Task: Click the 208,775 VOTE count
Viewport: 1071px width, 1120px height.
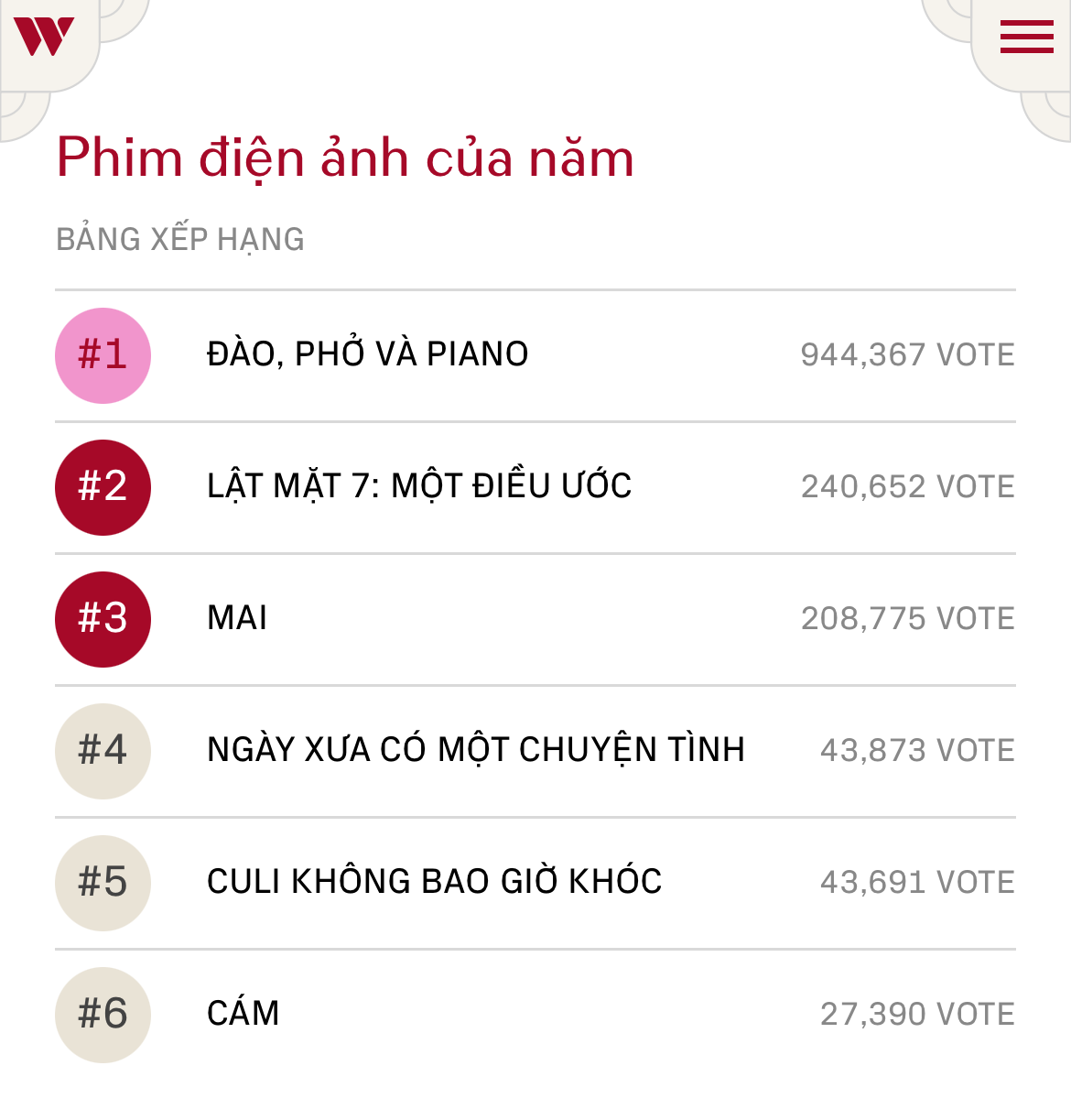Action: 907,619
